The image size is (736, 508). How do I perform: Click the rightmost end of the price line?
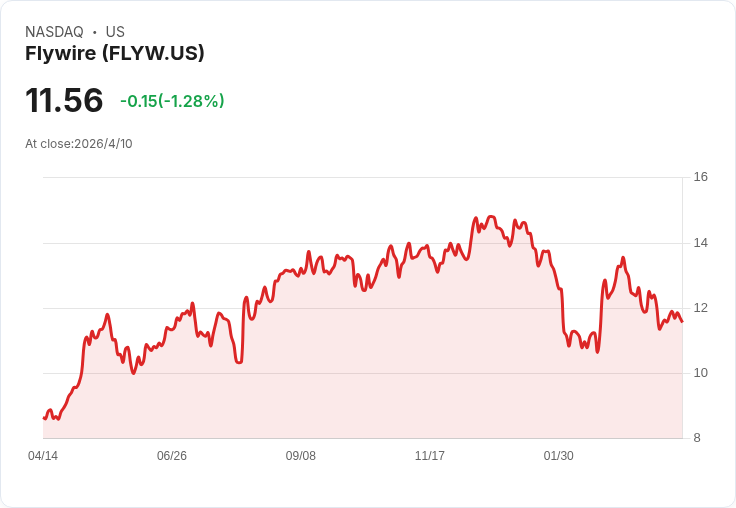[x=682, y=321]
